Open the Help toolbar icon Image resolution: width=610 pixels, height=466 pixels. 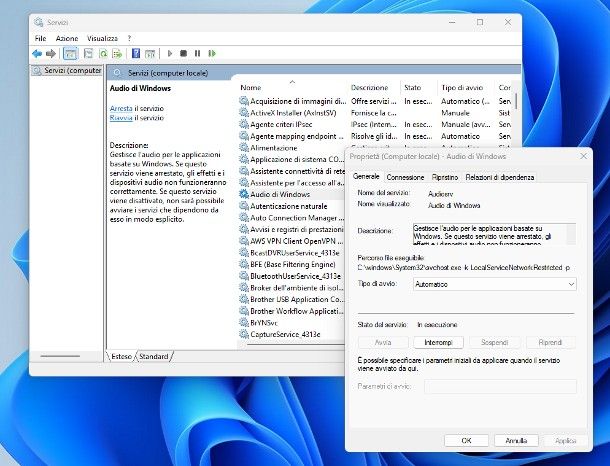[136, 53]
